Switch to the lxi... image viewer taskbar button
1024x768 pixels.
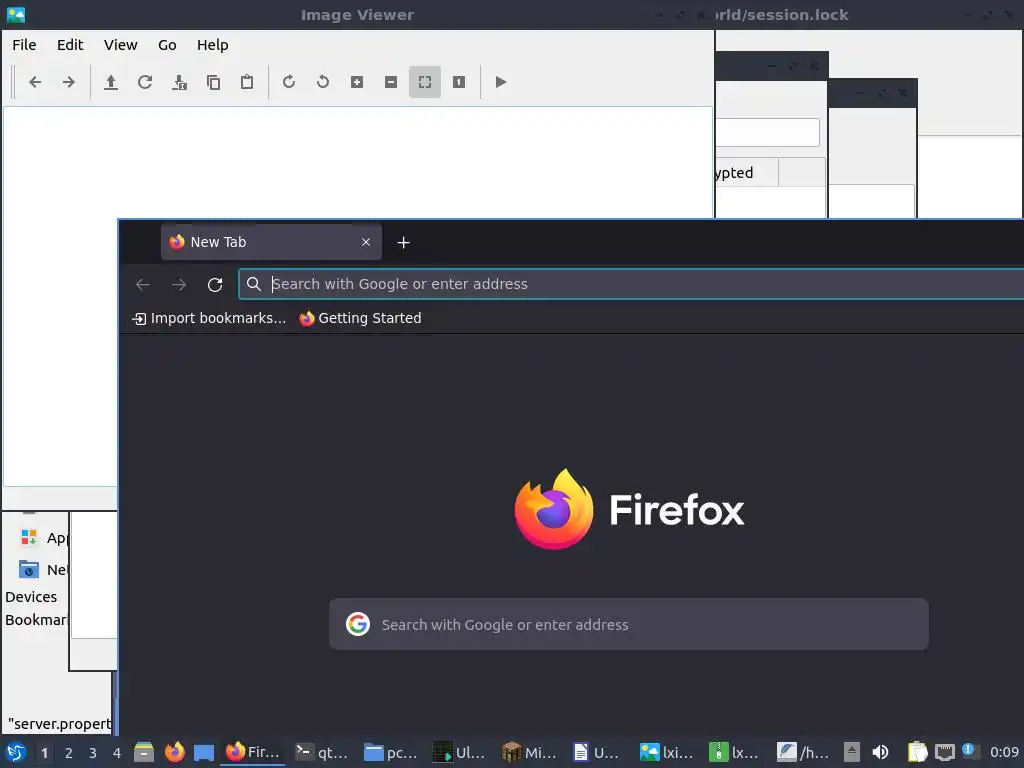[667, 752]
